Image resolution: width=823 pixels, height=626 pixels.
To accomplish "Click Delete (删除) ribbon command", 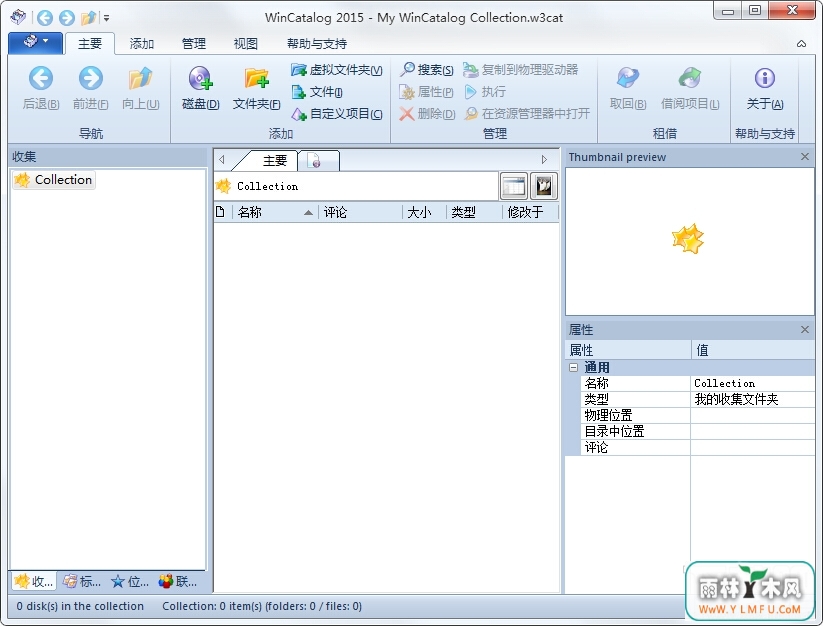I will point(427,114).
